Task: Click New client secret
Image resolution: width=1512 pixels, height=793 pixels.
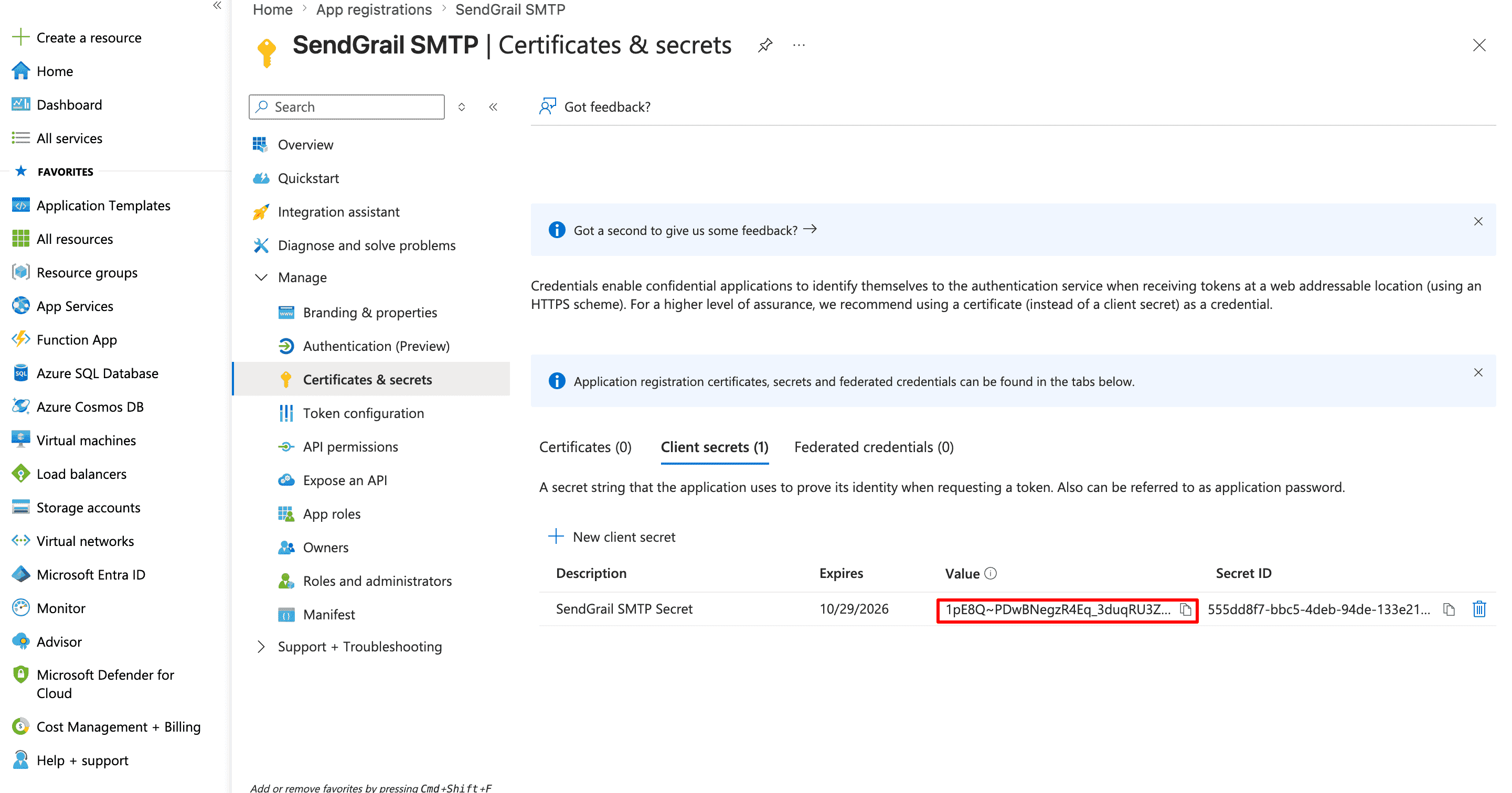Action: 611,537
